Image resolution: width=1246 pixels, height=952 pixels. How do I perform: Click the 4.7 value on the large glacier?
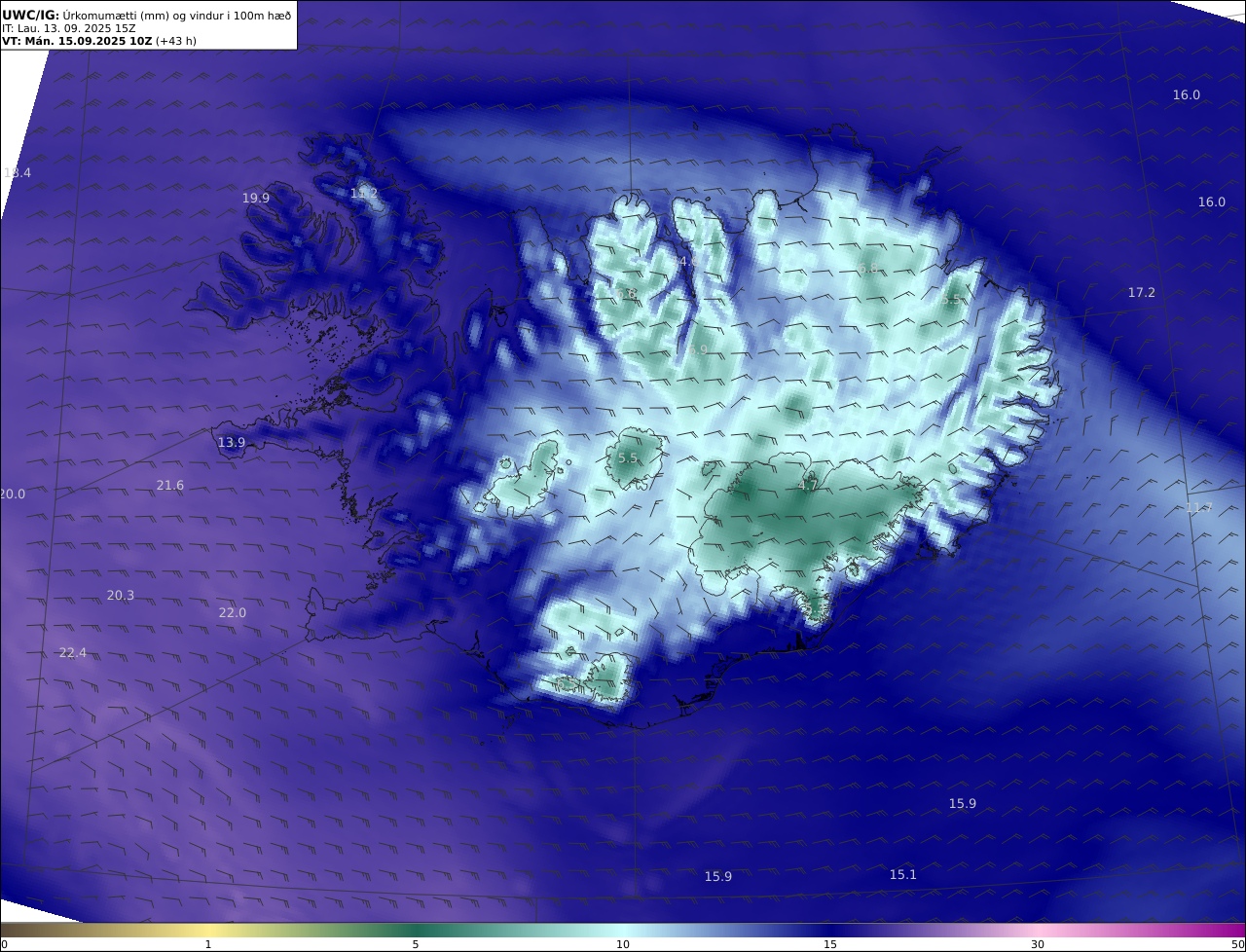coord(808,485)
